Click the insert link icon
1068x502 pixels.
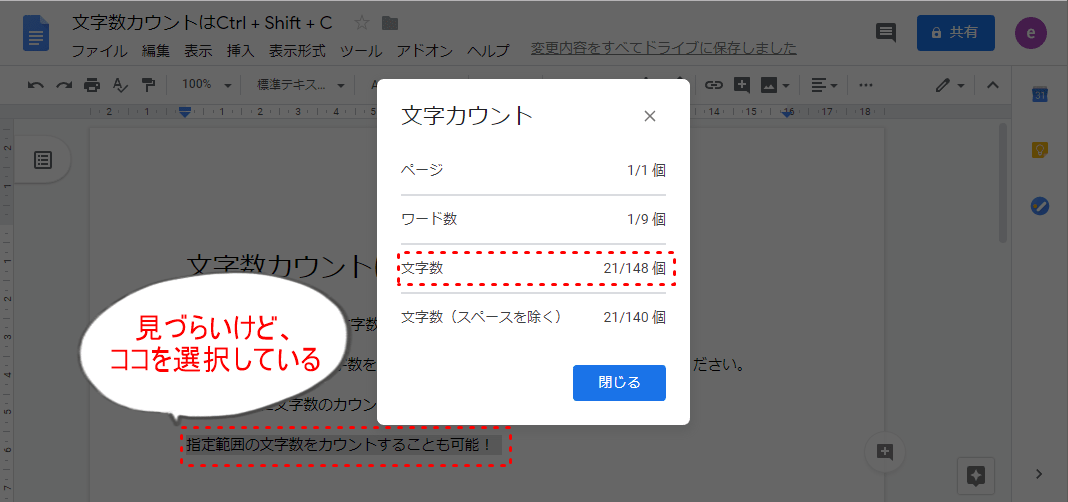coord(713,85)
